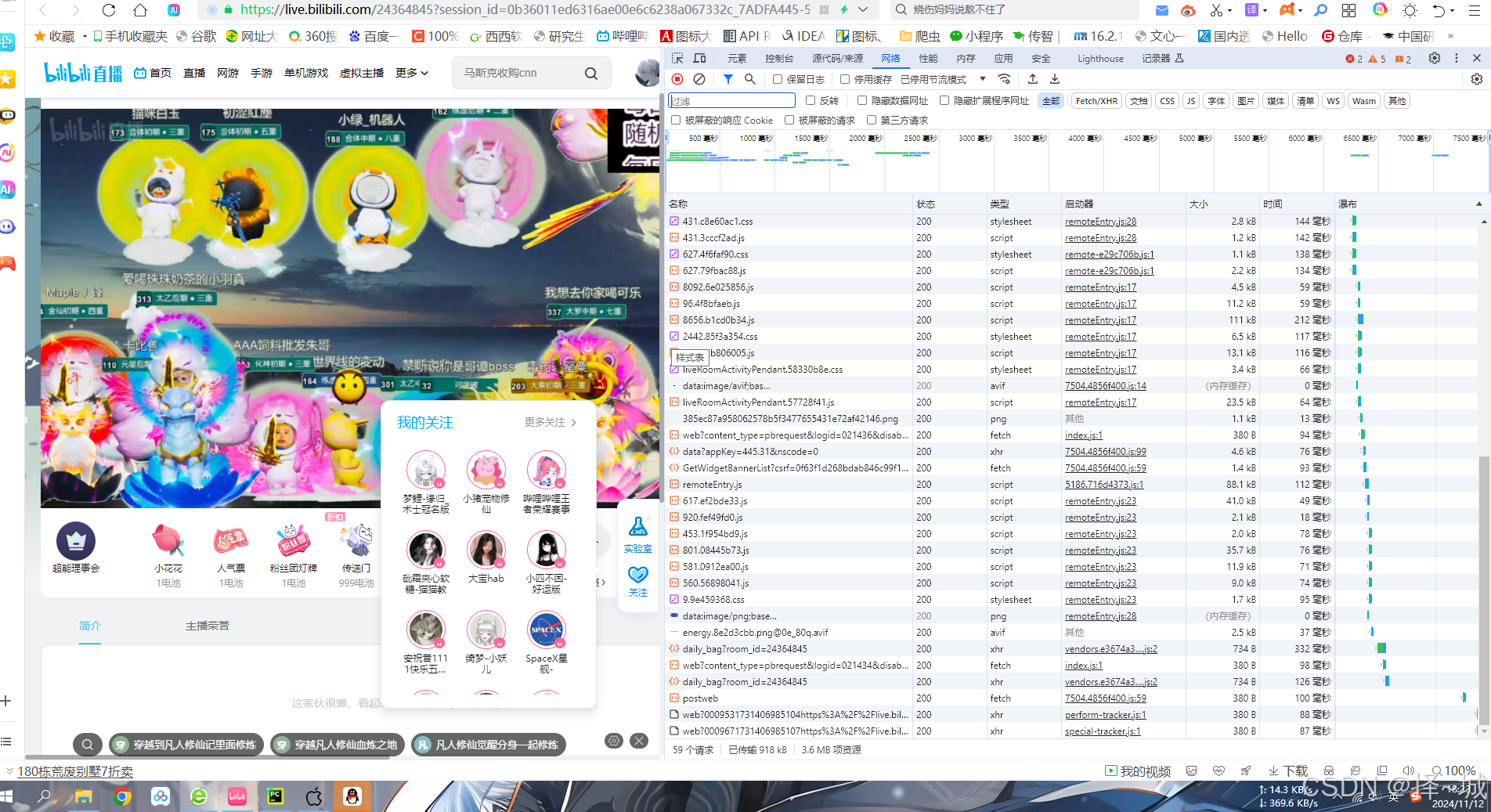This screenshot has height=812, width=1491.
Task: Open initiator link remote-e29c706b.js:1 for 627.4f6faf90.css
Action: tap(1109, 254)
